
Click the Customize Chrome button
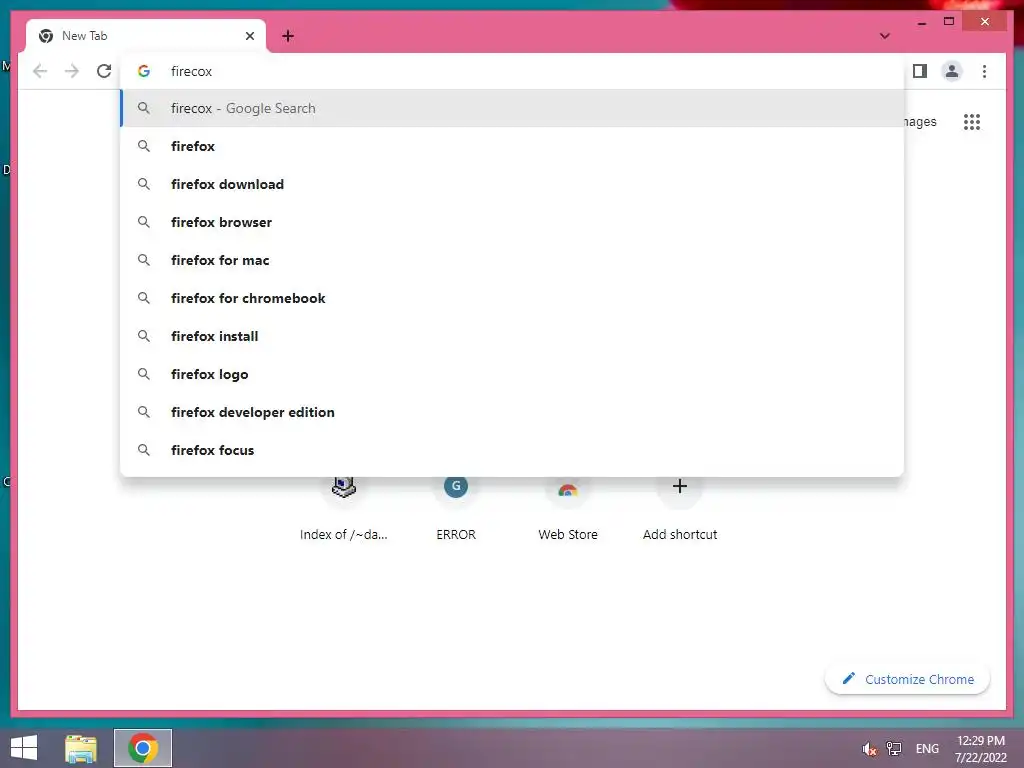click(x=907, y=679)
